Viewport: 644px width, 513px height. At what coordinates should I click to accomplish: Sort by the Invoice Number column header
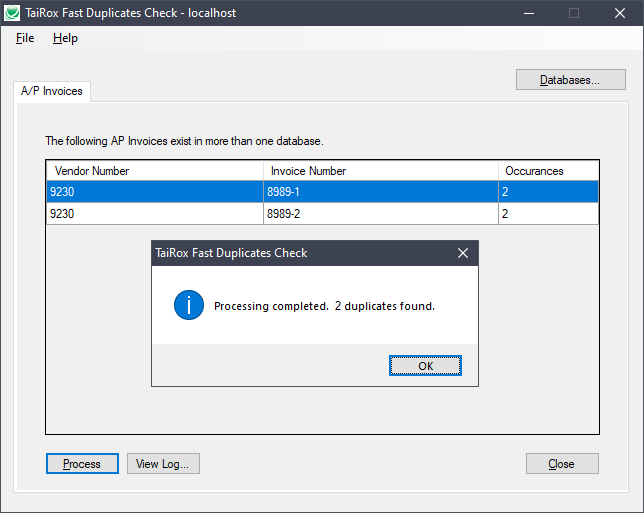point(380,171)
